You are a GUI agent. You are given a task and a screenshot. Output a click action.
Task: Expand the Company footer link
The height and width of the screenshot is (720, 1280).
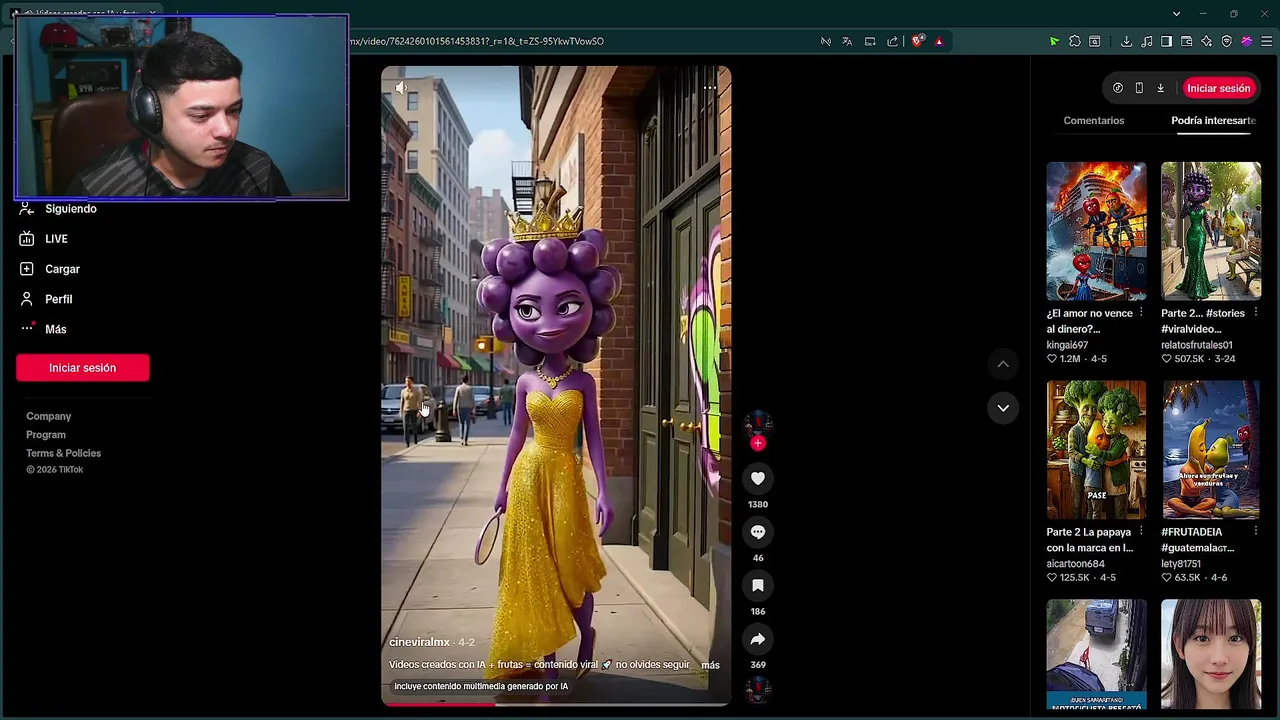tap(49, 416)
